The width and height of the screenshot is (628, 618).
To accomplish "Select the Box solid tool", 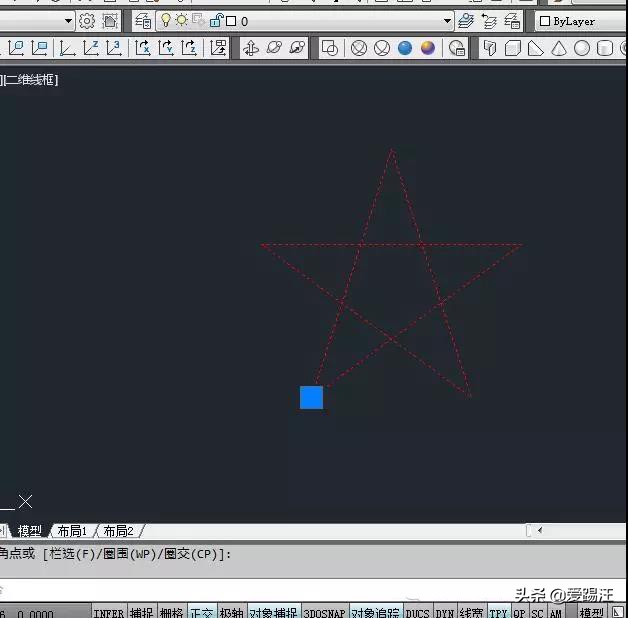I will click(513, 48).
